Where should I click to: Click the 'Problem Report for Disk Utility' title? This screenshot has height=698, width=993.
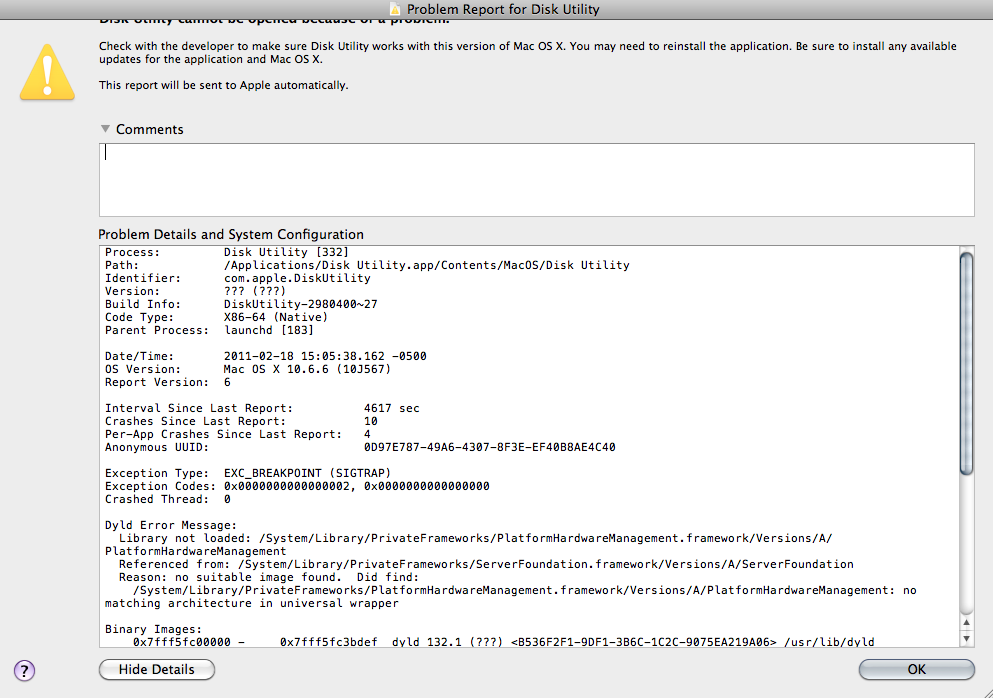coord(503,9)
